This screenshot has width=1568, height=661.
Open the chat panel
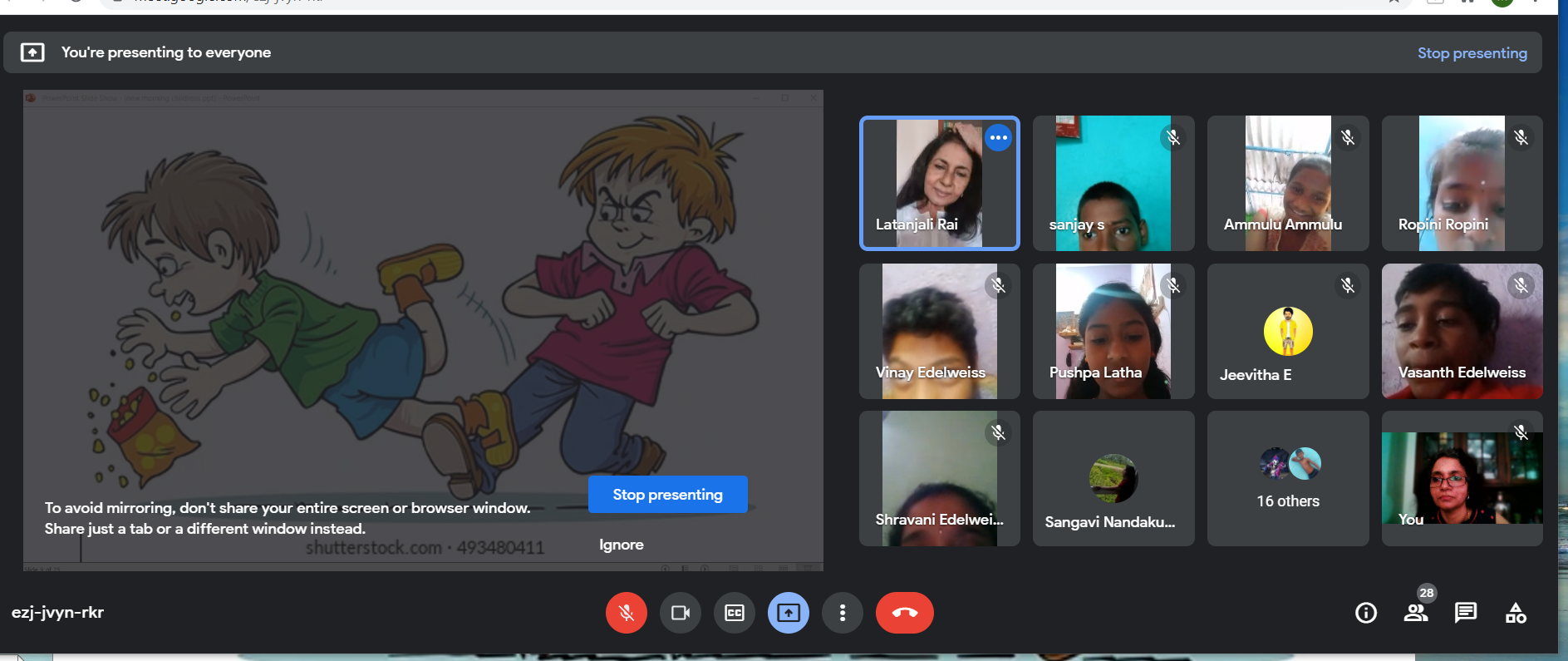[1466, 613]
